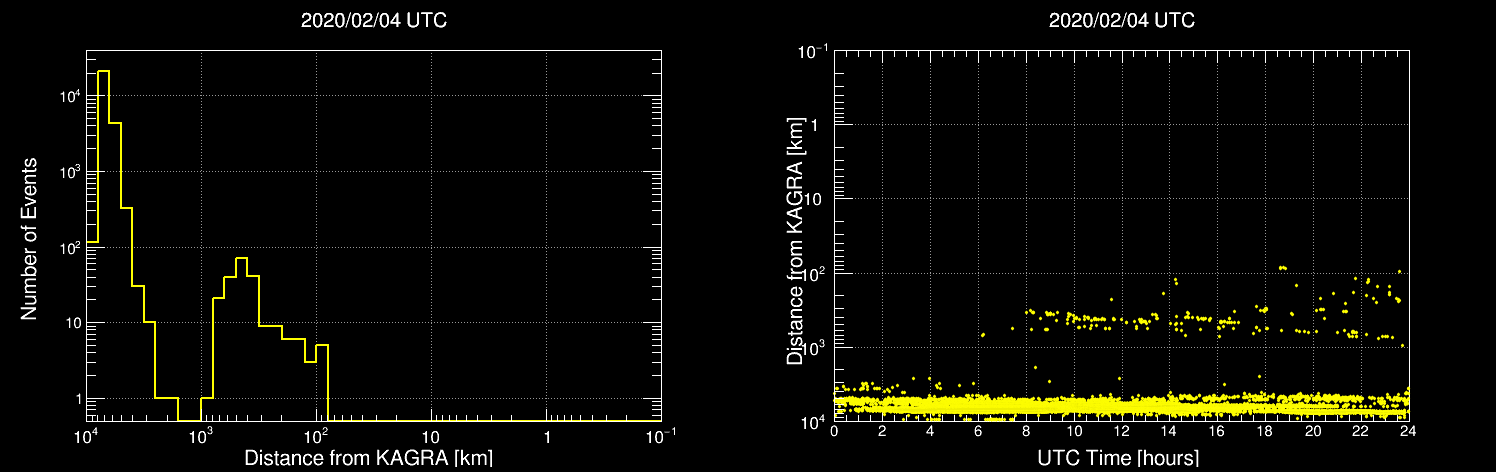Click the 10⁻¹ tick on scatter plot's distance axis
Viewport: 1496px width, 472px height.
pyautogui.click(x=811, y=50)
